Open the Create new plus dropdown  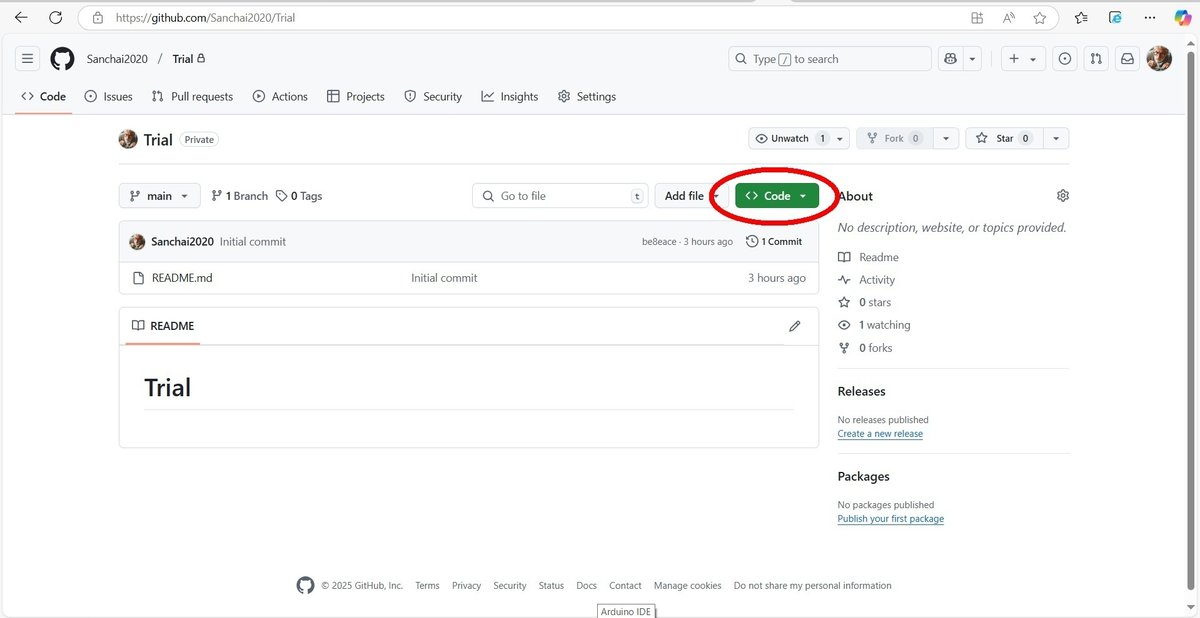[1023, 59]
